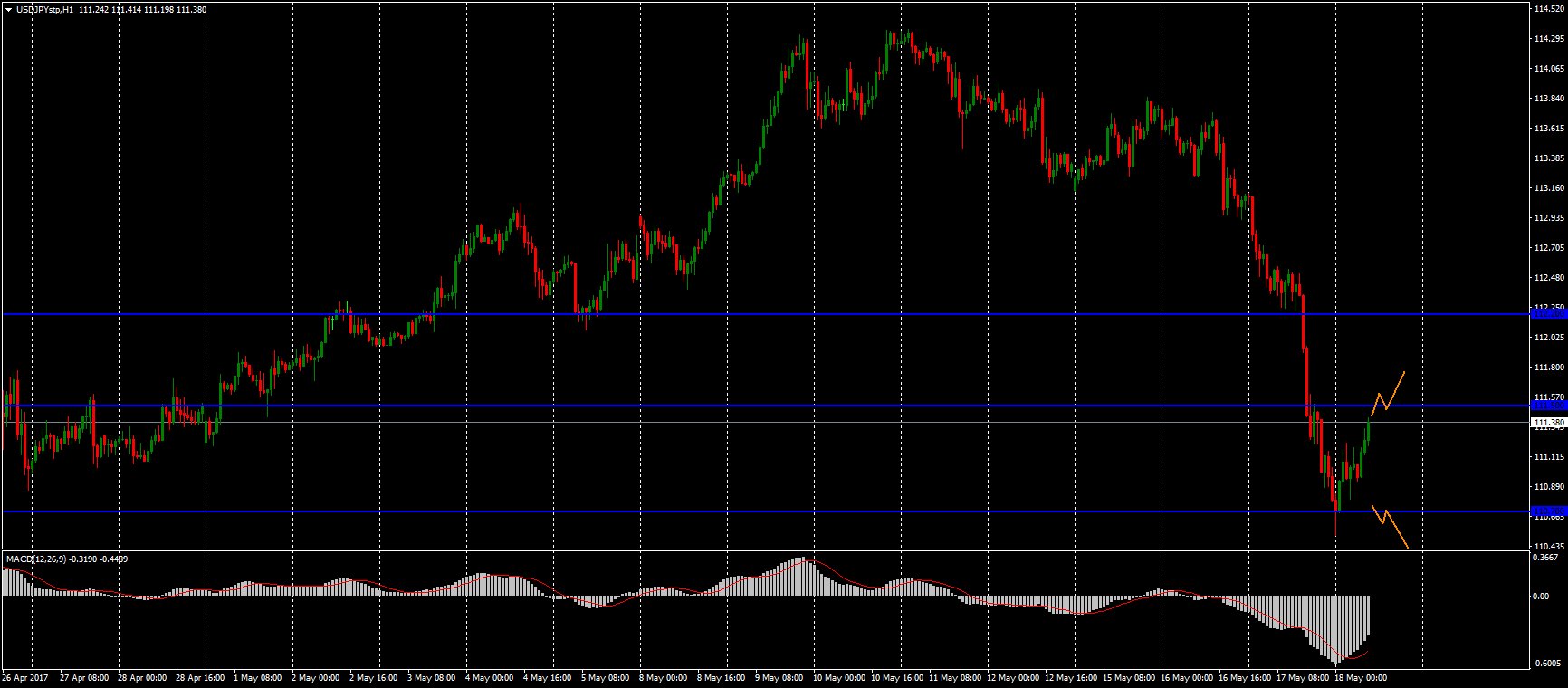The height and width of the screenshot is (688, 1568).
Task: Click the 10 May 00:00 time label
Action: pyautogui.click(x=837, y=677)
